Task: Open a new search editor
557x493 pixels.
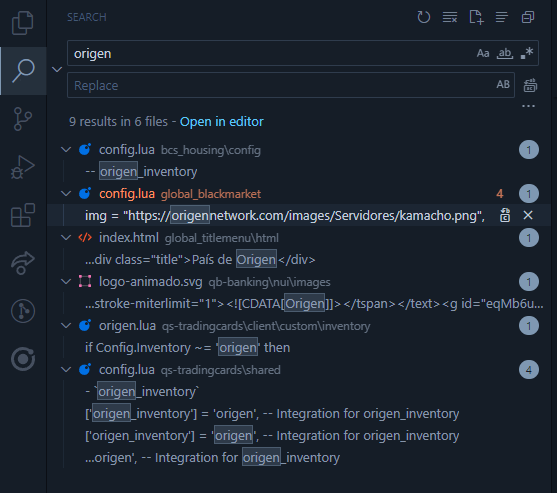Action: (476, 17)
